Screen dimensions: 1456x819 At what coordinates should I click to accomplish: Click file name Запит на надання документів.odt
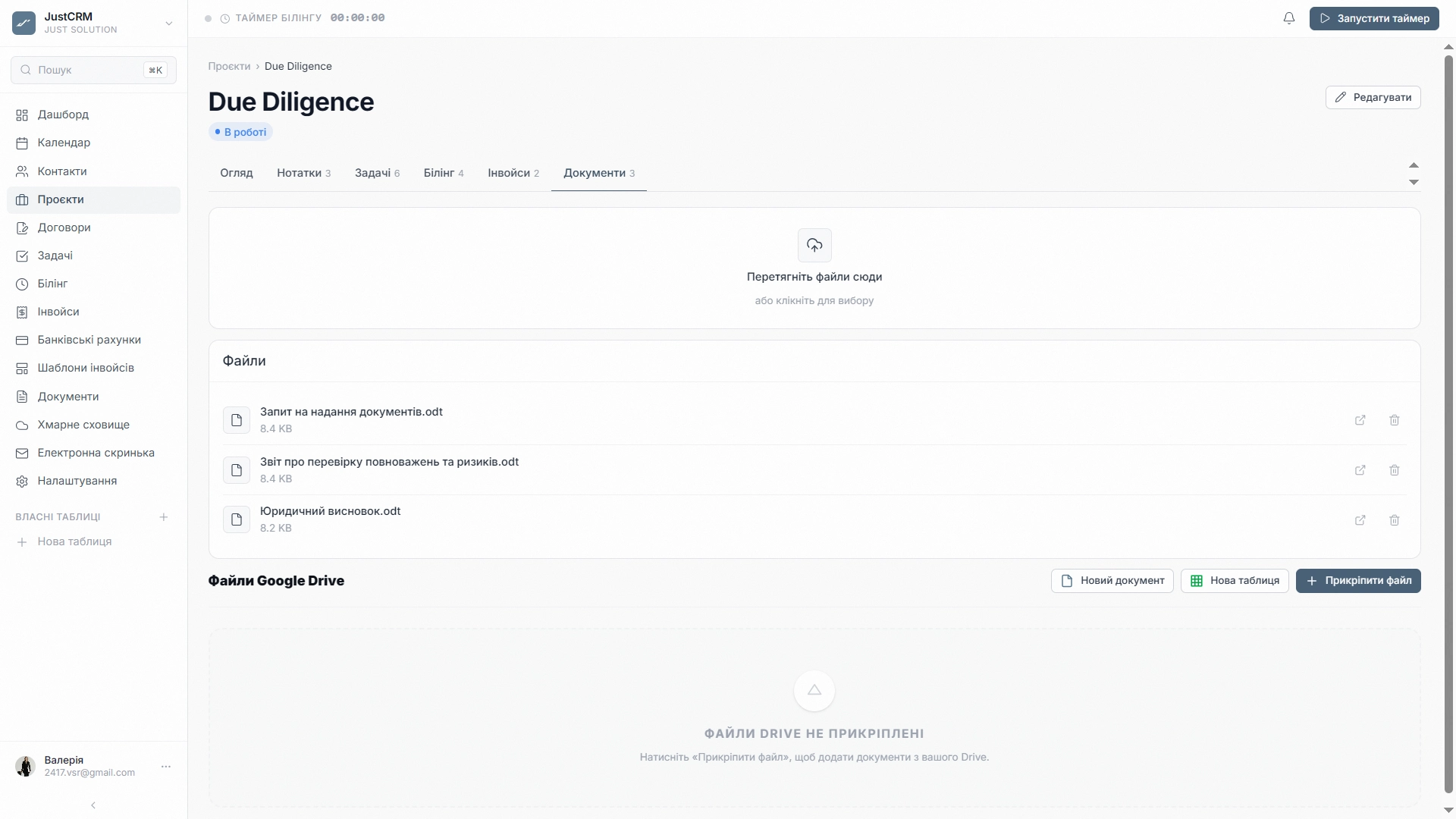click(351, 412)
